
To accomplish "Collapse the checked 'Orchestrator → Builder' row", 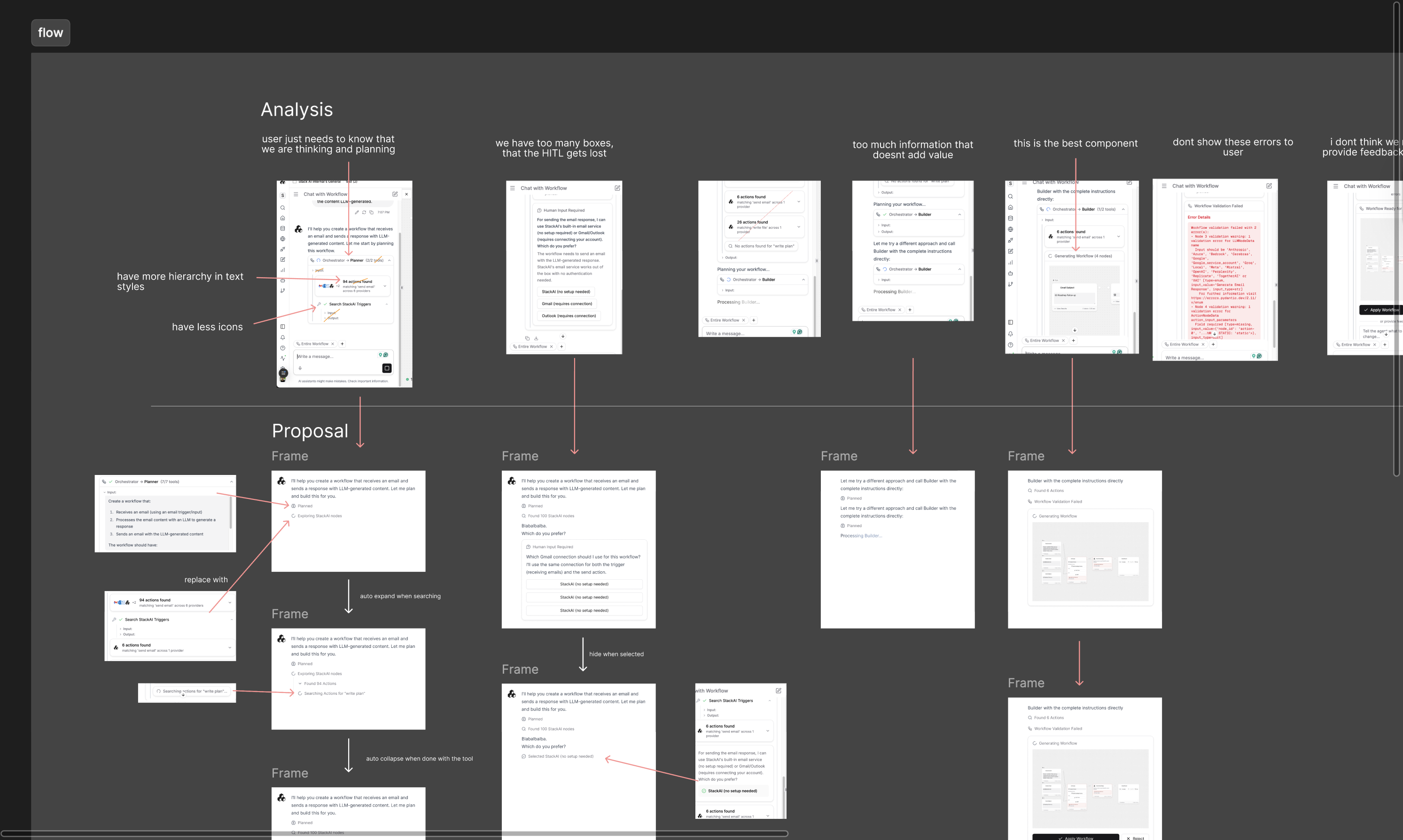I will (959, 215).
